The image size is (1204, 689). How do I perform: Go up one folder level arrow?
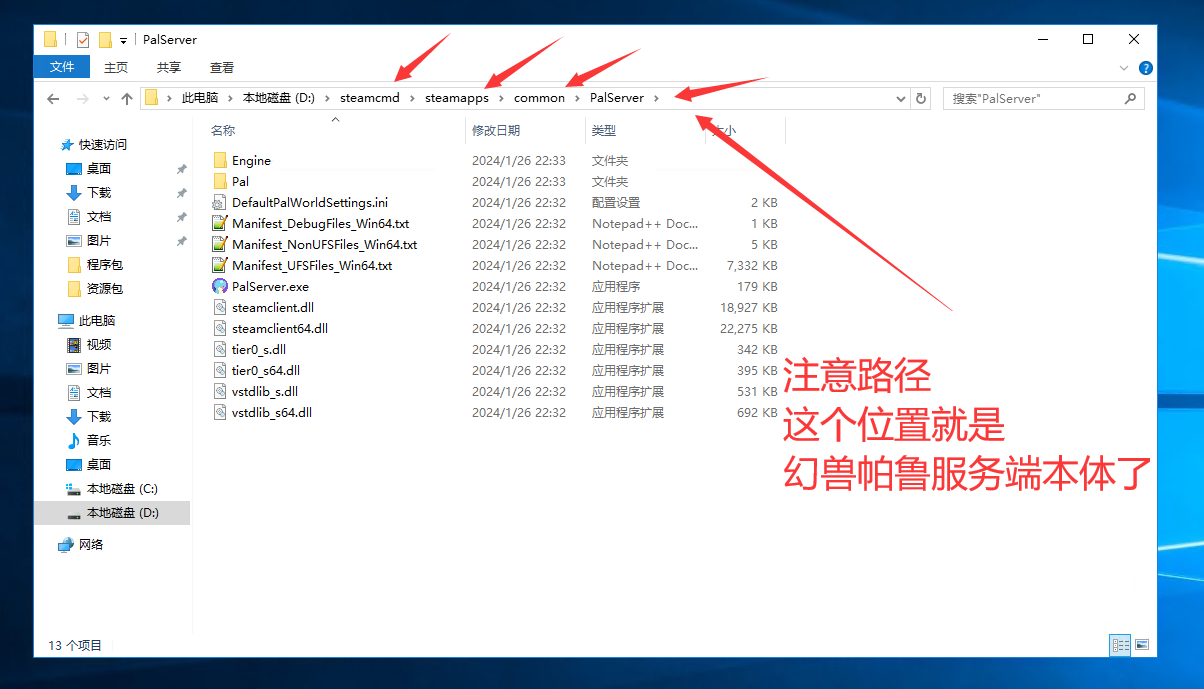pos(126,98)
